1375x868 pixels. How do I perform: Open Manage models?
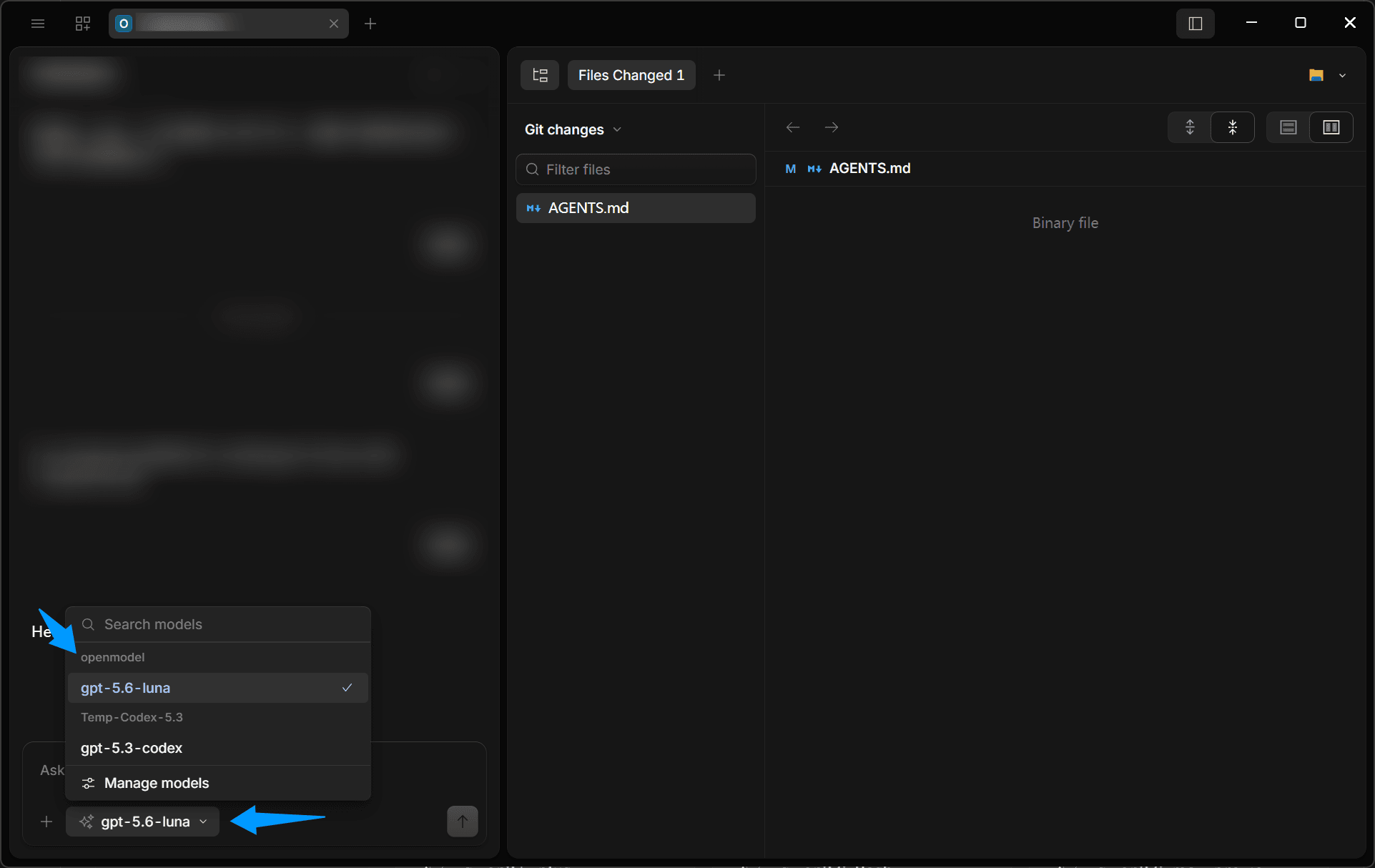(218, 783)
